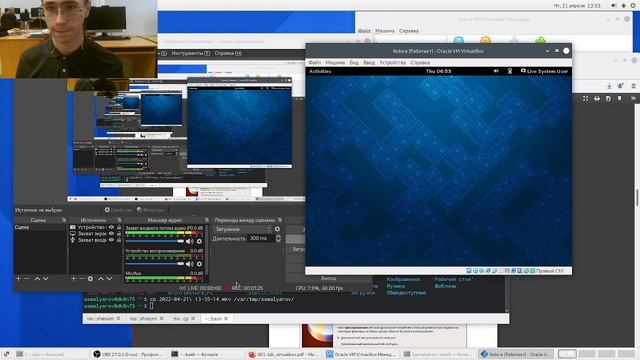Open Машина menu in the Fedora VirtualBox window
The height and width of the screenshot is (360, 640).
tap(335, 62)
